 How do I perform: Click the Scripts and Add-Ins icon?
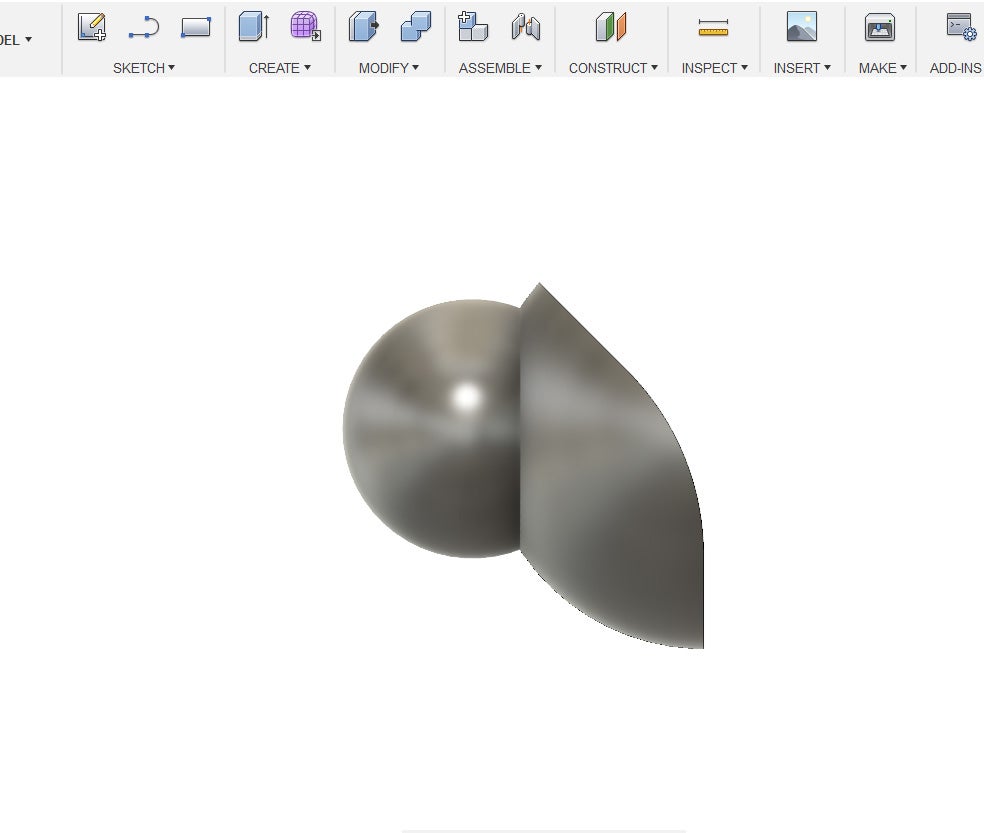coord(961,27)
